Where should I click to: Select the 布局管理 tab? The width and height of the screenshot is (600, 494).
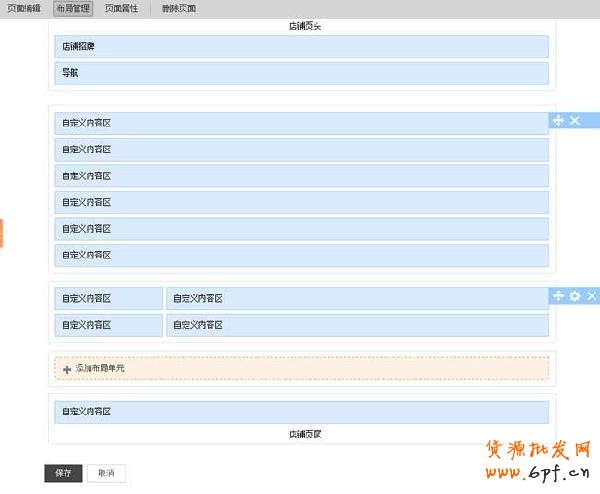point(73,8)
